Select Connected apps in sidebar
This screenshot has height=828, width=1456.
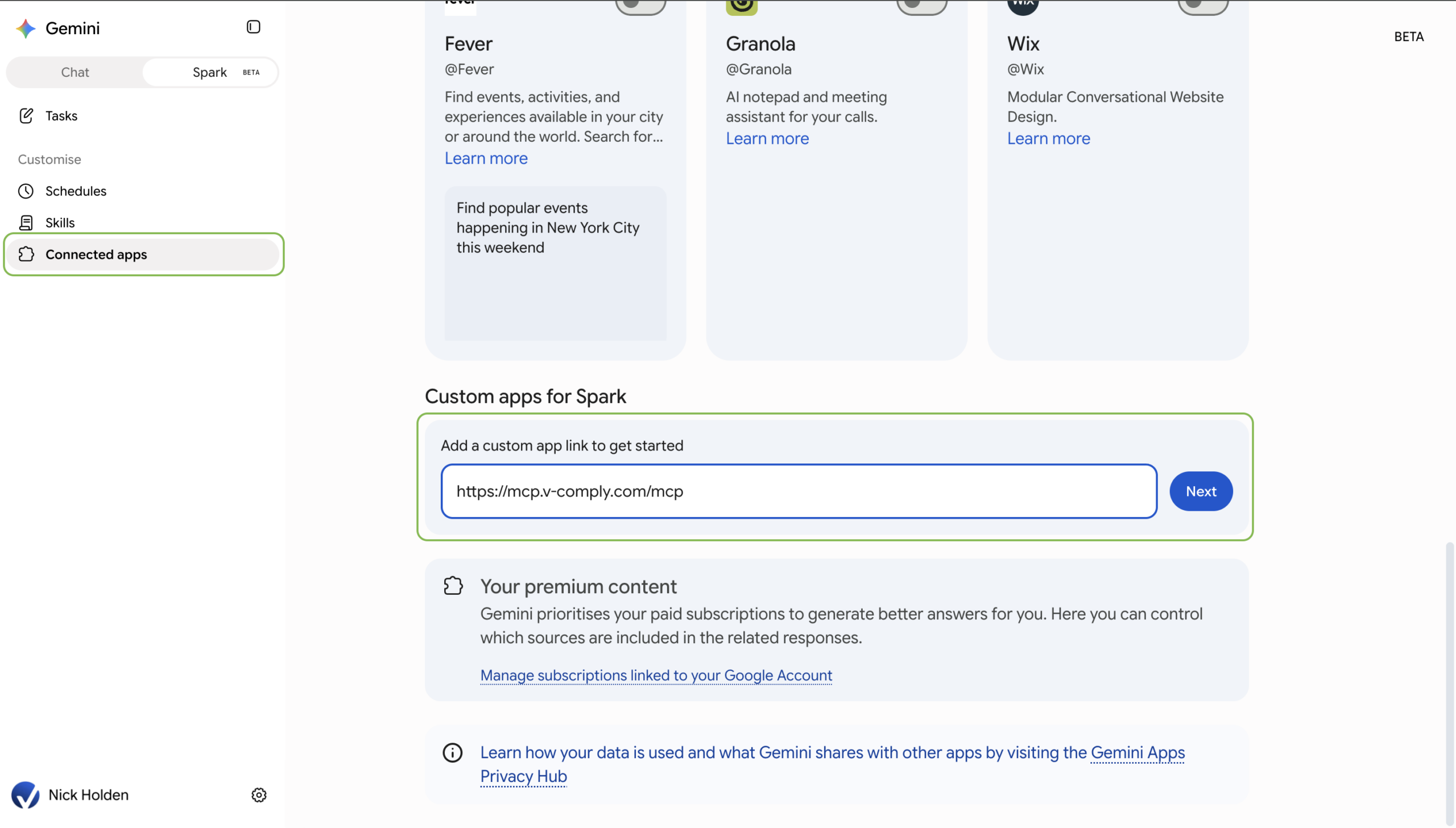[142, 254]
